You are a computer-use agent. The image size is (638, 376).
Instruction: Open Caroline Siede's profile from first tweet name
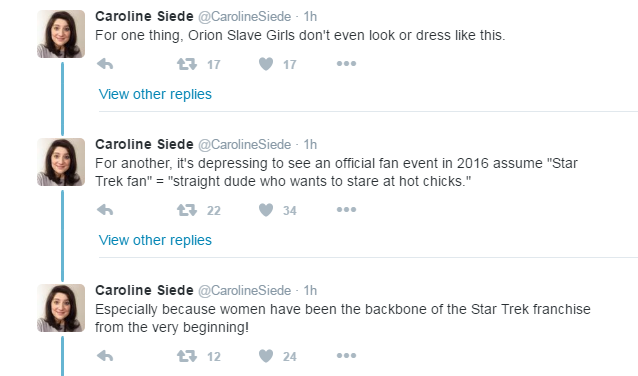click(144, 16)
